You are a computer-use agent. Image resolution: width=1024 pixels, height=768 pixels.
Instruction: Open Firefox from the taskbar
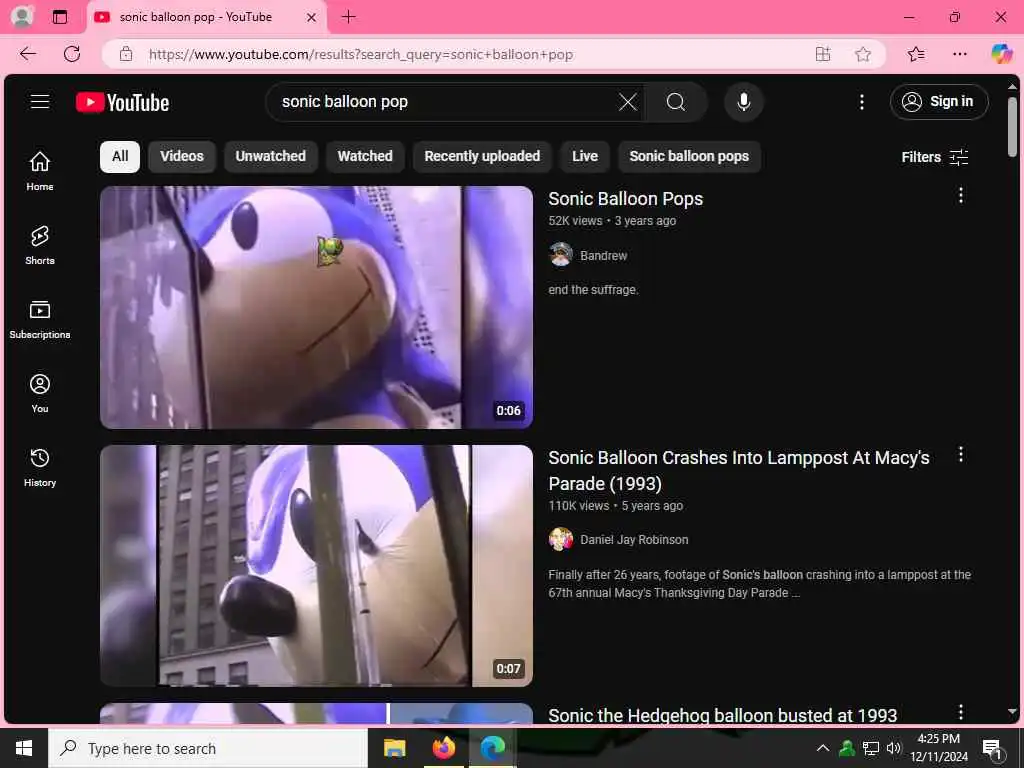coord(443,748)
